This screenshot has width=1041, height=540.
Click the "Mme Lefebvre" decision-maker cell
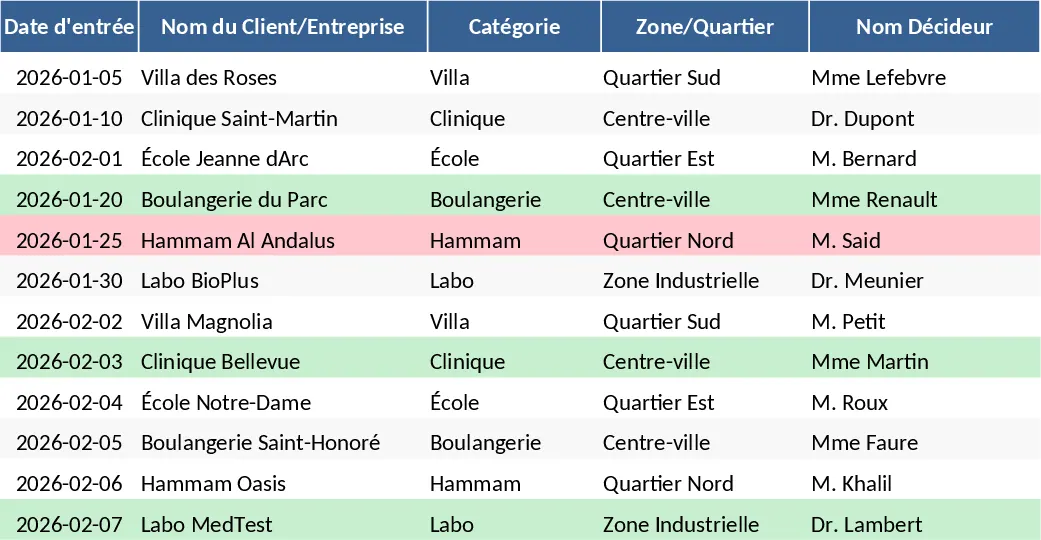click(x=878, y=78)
